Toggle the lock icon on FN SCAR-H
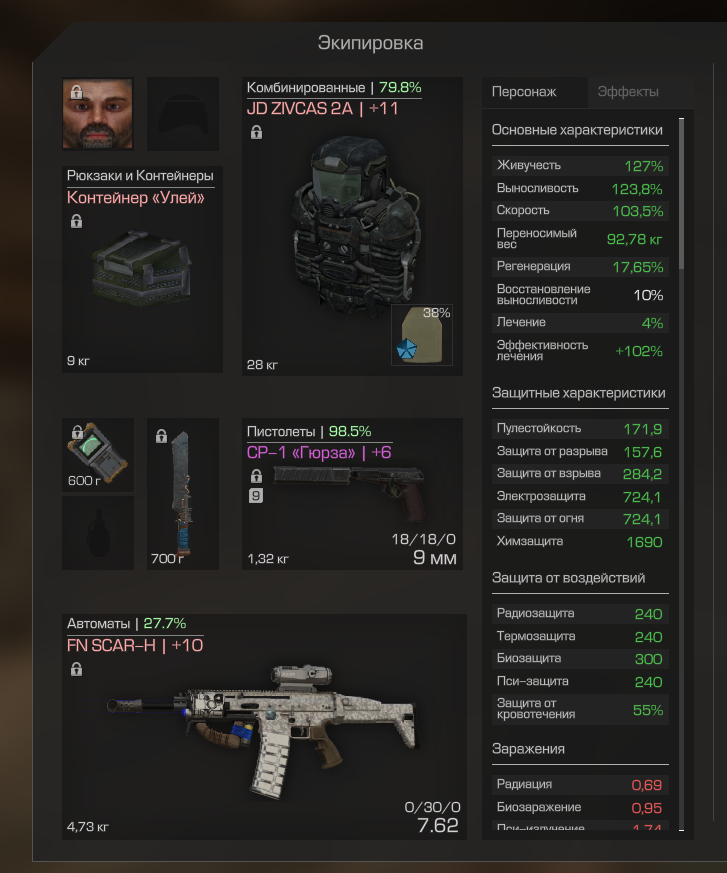Viewport: 727px width, 873px height. click(x=76, y=669)
